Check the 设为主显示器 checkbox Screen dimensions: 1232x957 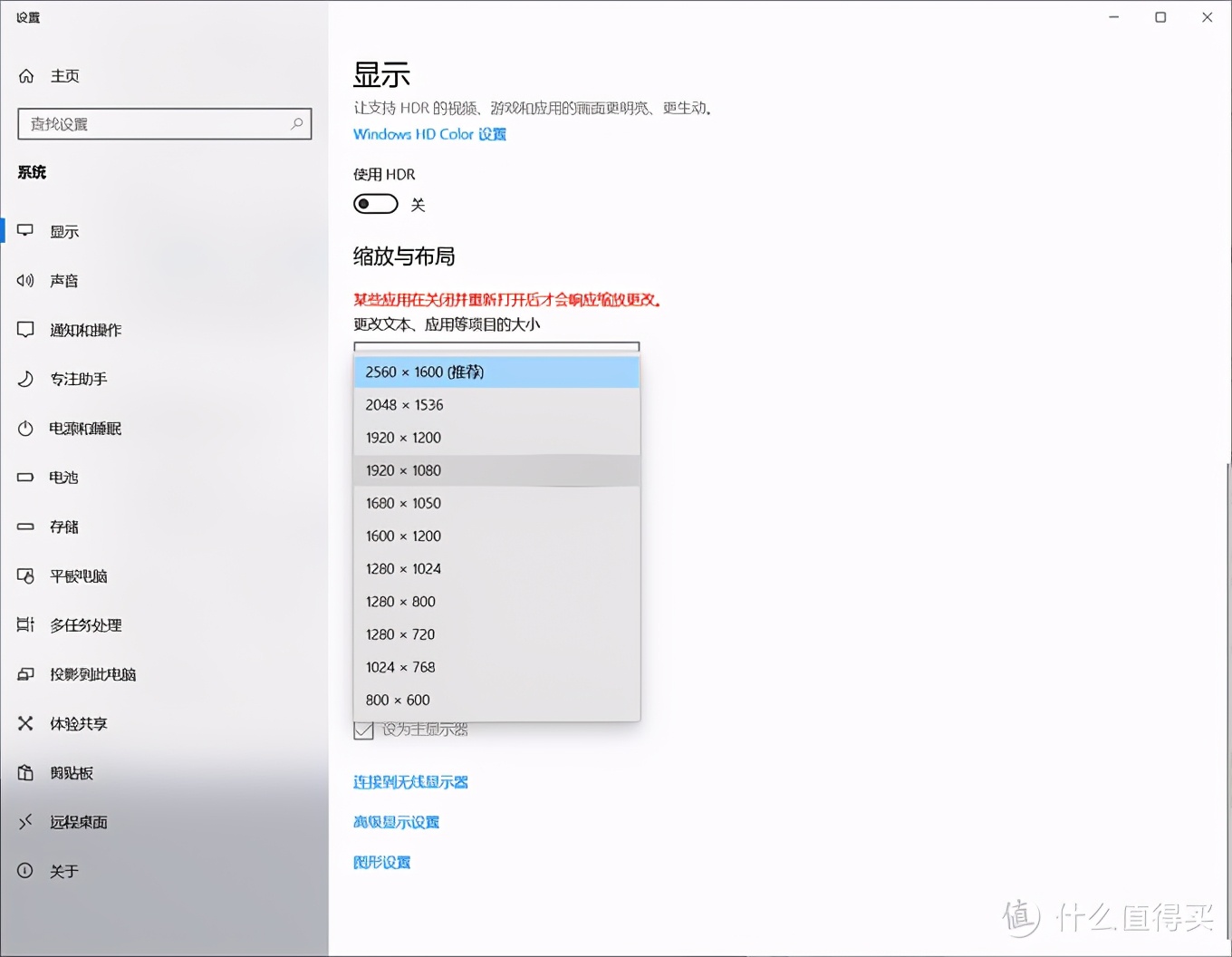click(x=363, y=730)
